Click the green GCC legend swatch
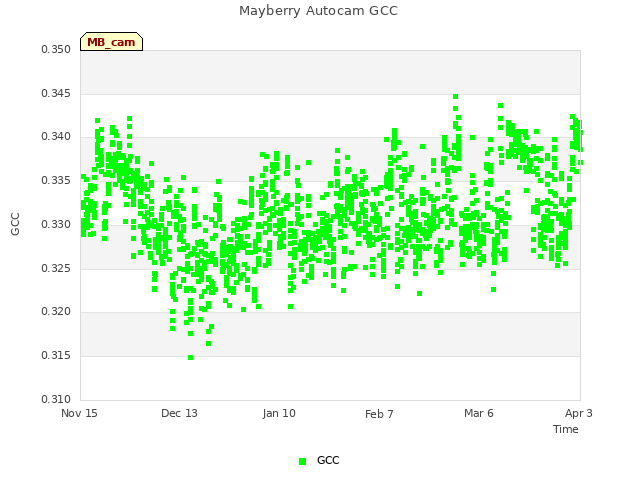The width and height of the screenshot is (640, 480). tap(302, 461)
